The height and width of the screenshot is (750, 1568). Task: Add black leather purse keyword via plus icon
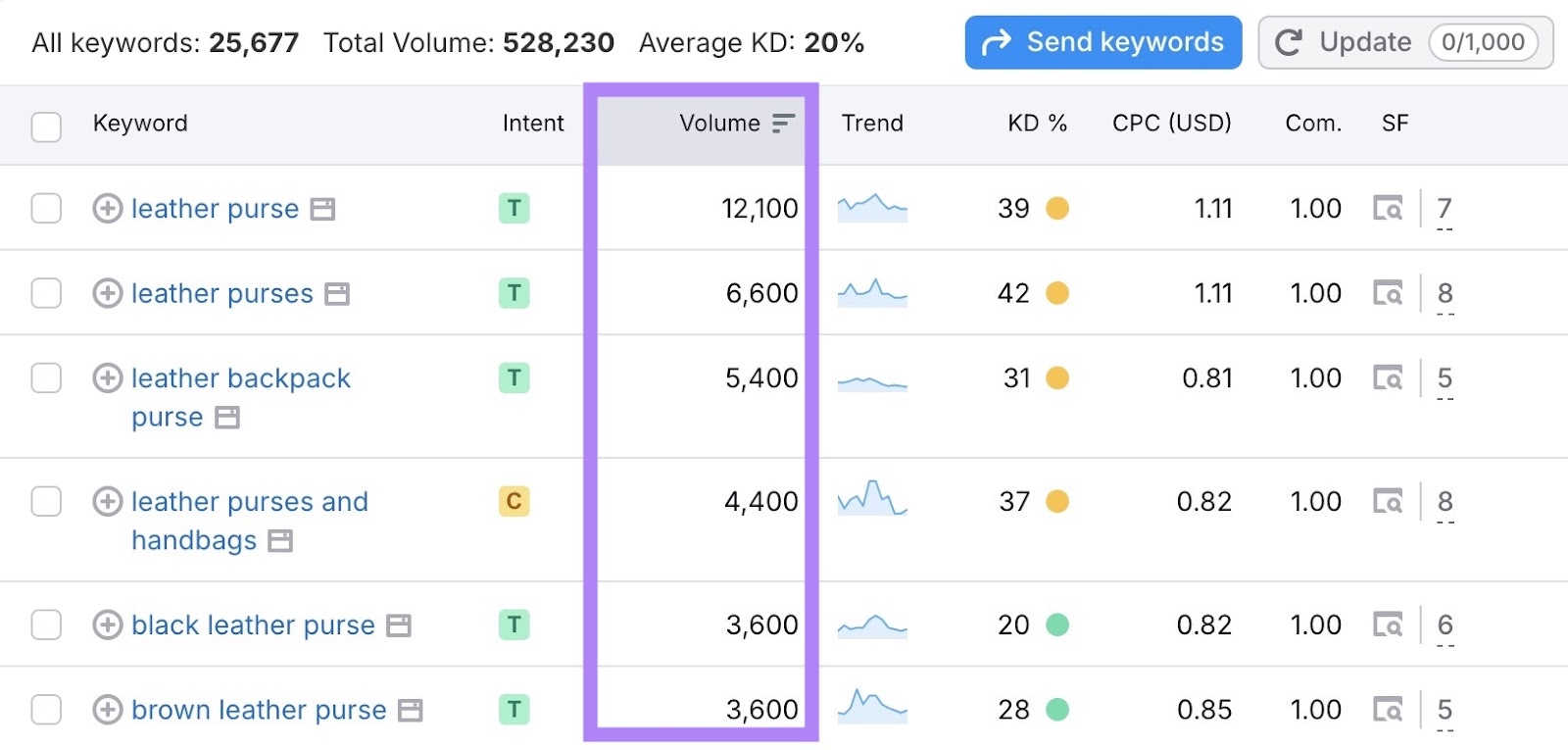pyautogui.click(x=107, y=625)
